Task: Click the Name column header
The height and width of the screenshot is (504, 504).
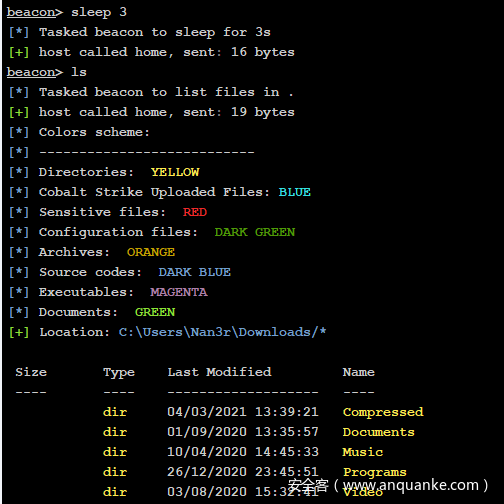Action: 359,372
